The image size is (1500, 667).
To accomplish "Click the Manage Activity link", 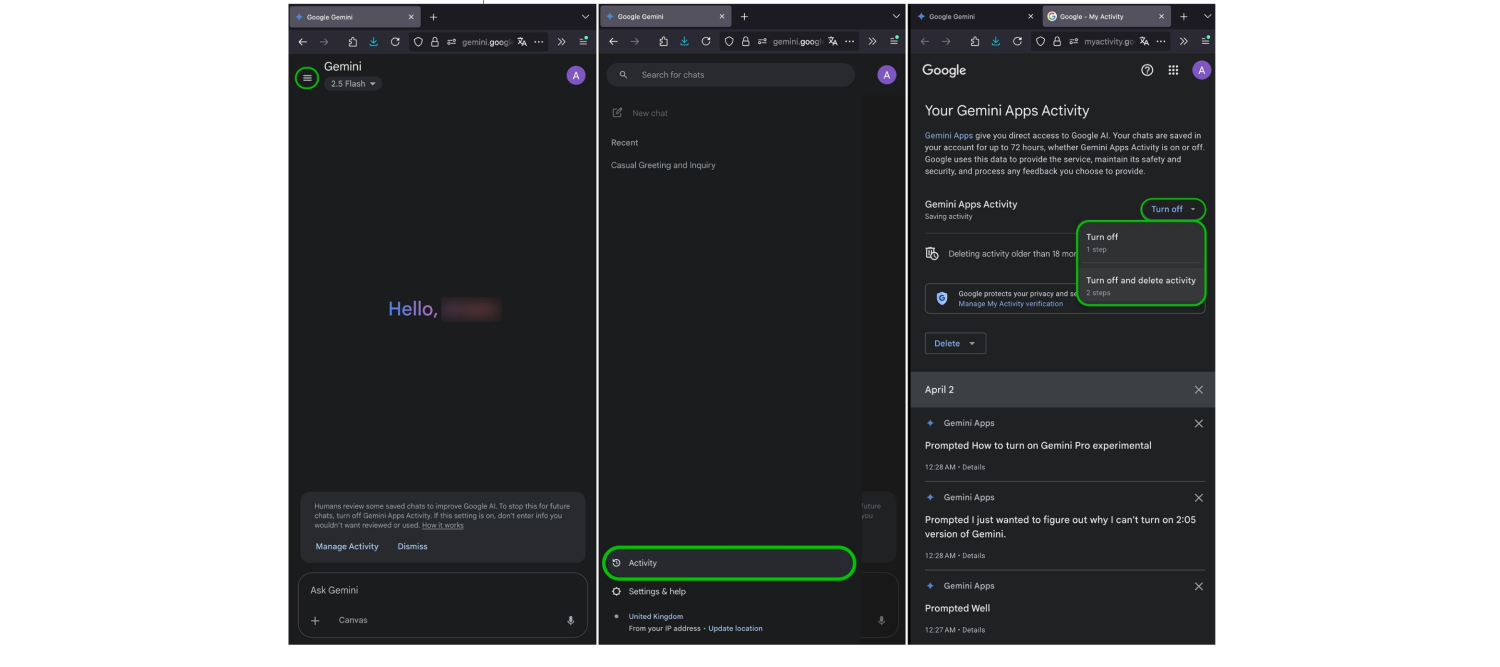I will coord(347,546).
